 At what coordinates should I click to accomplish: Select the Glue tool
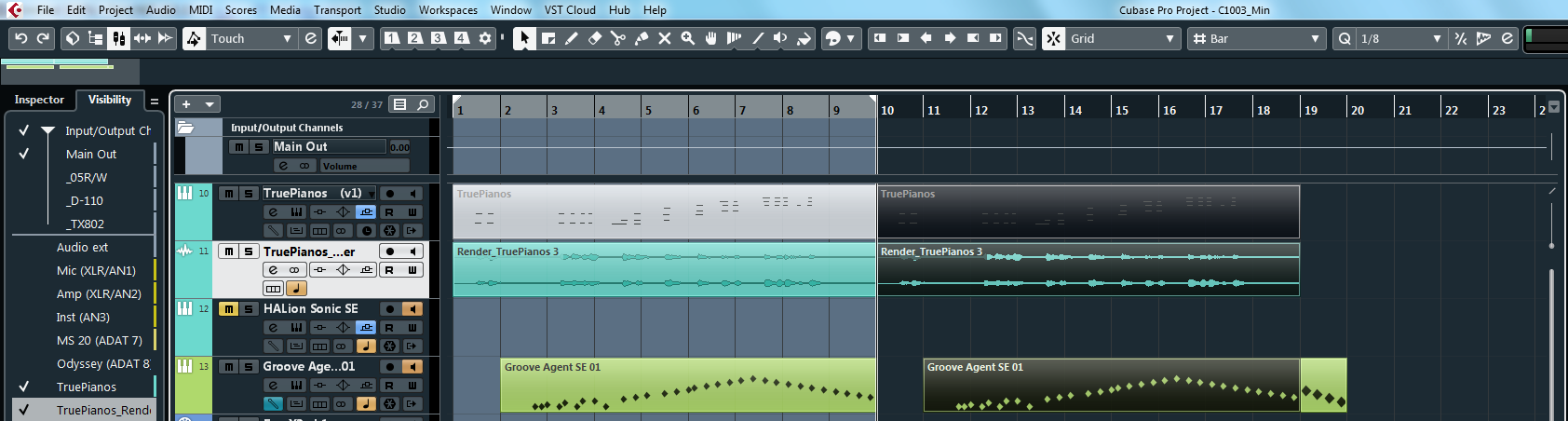(x=642, y=38)
